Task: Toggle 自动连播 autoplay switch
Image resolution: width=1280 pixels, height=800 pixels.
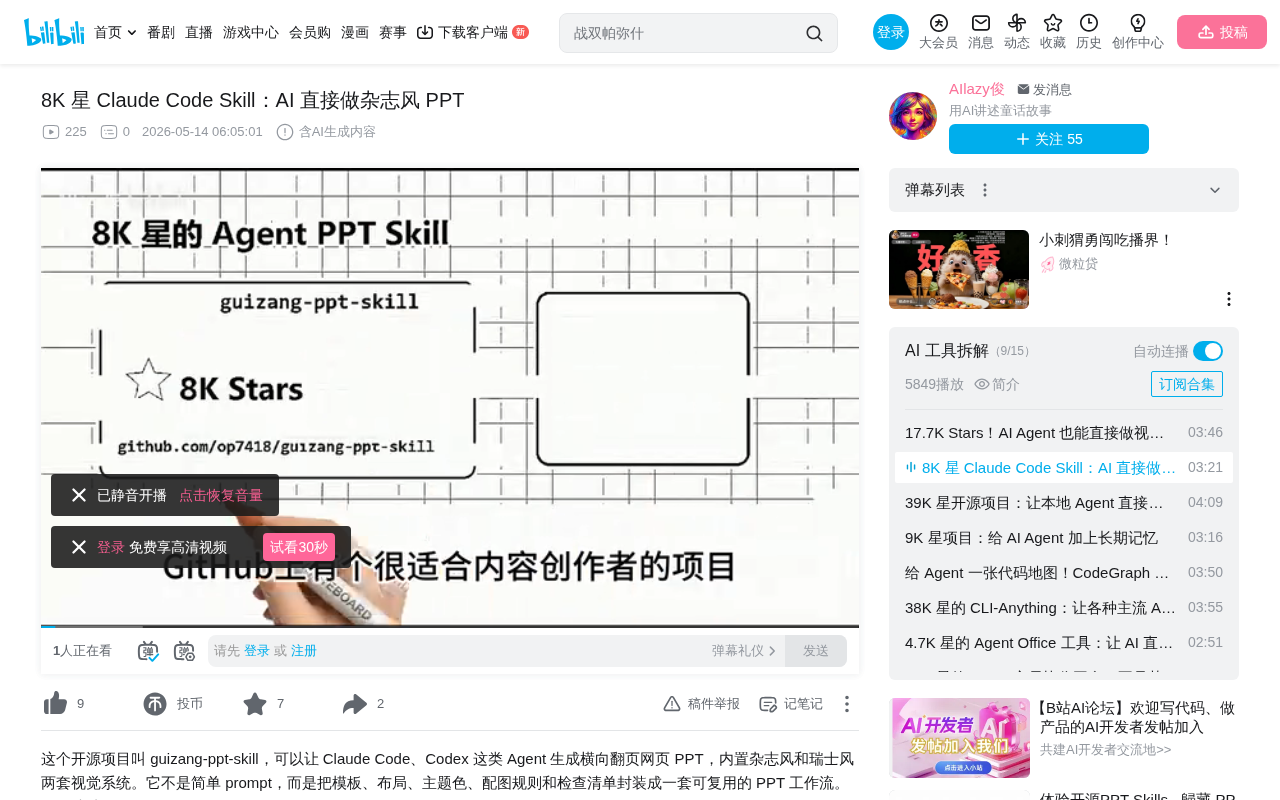Action: (1208, 351)
